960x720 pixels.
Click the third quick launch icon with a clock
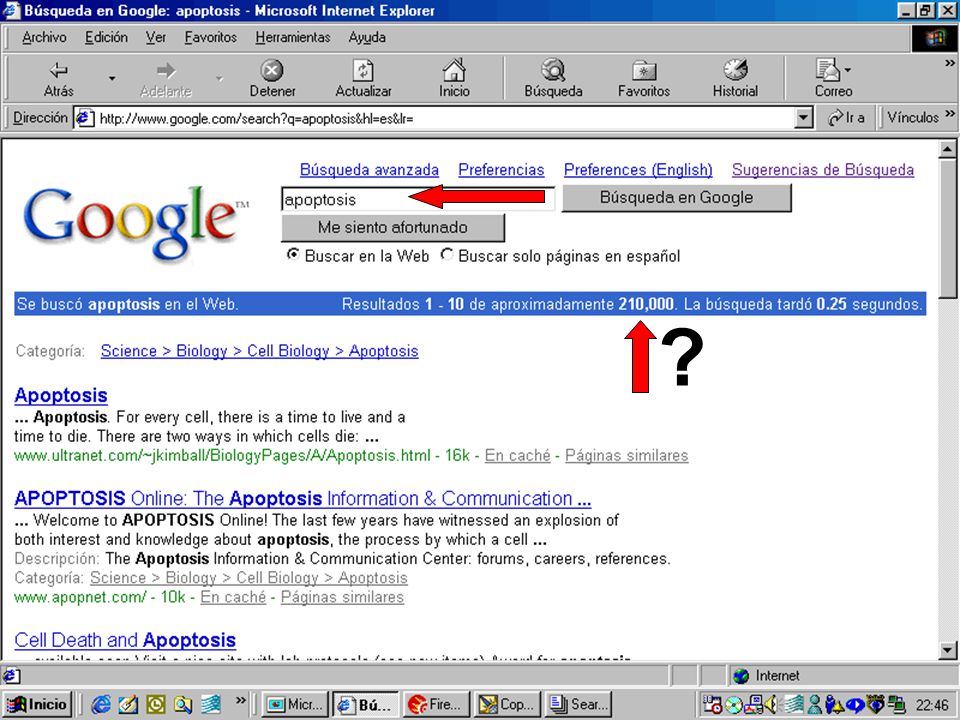(156, 705)
